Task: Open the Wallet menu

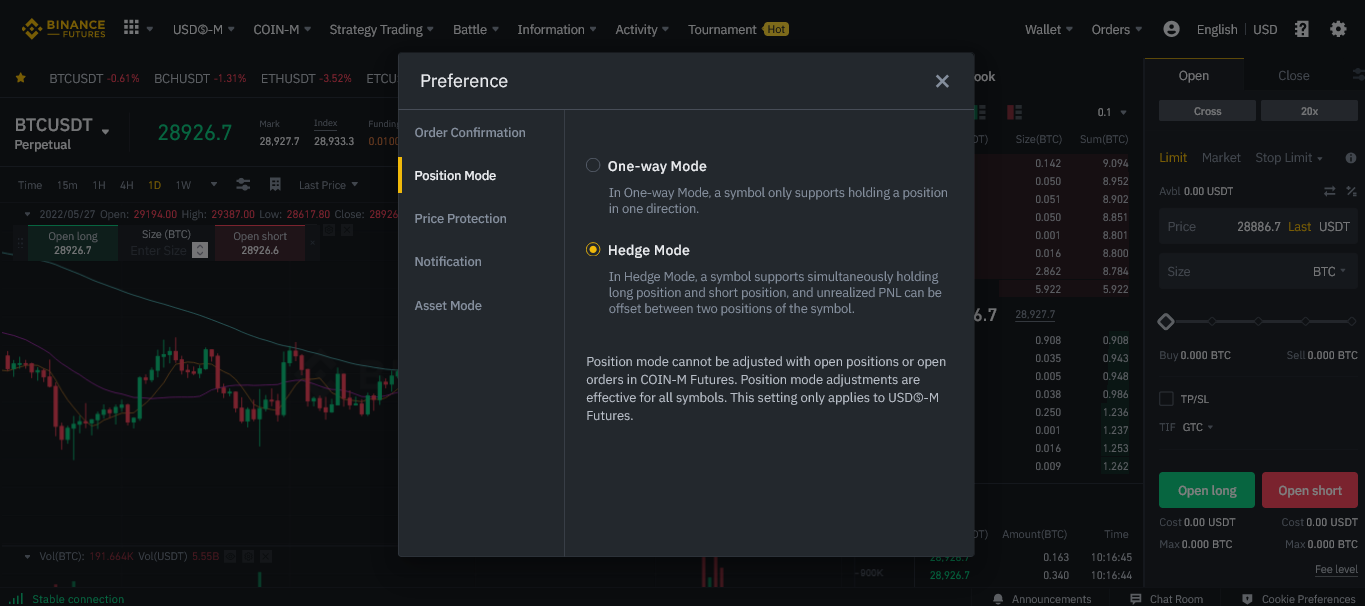Action: tap(1049, 29)
